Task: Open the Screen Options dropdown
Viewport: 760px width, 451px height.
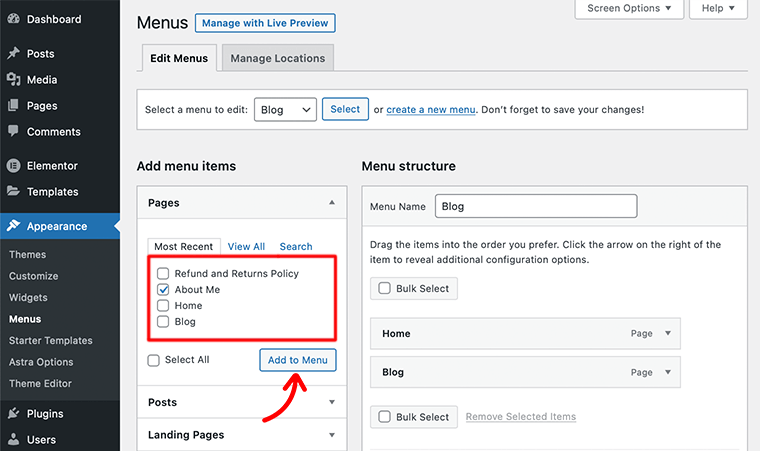Action: 629,8
